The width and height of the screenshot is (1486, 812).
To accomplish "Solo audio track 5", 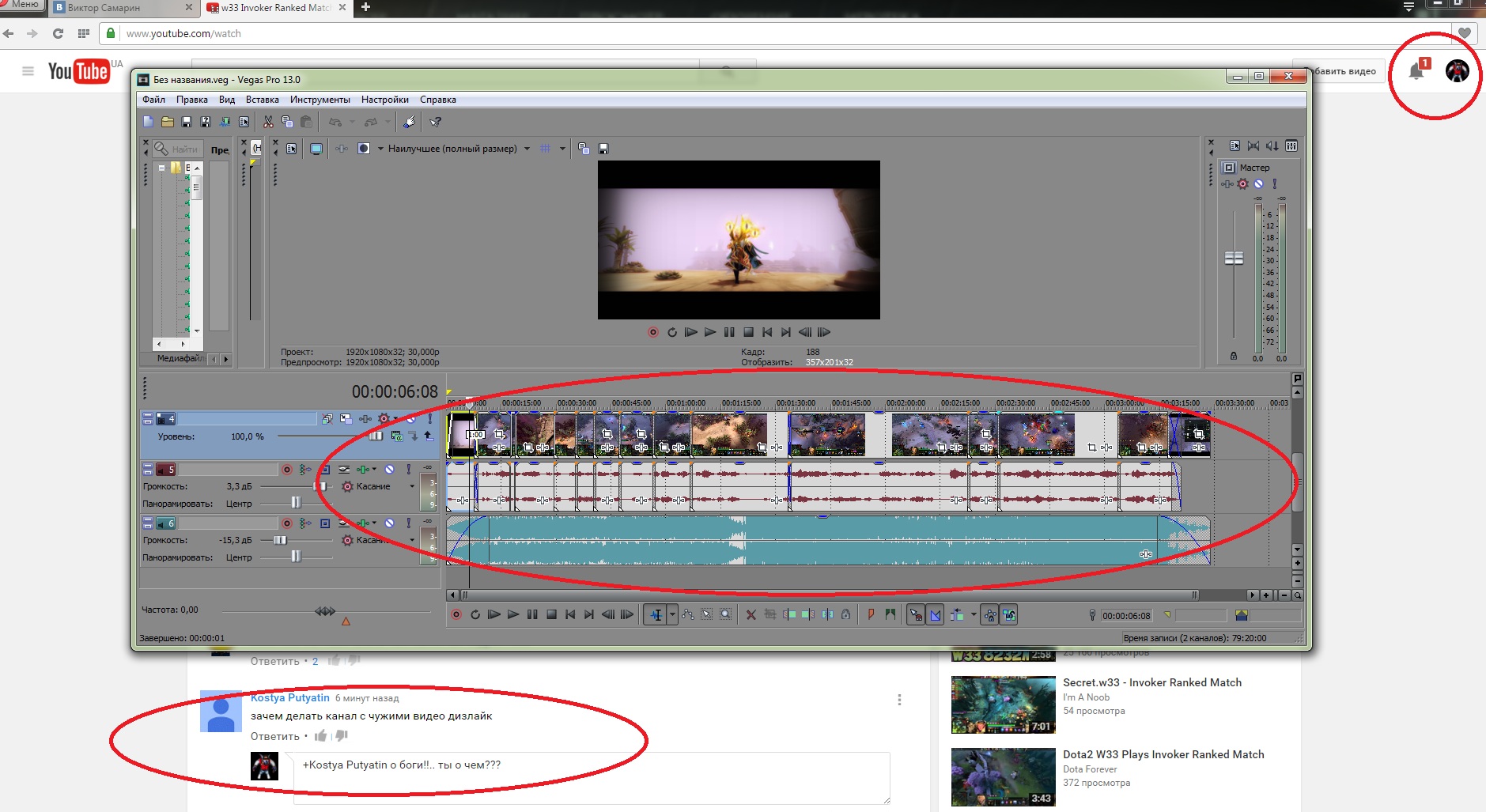I will pos(409,469).
